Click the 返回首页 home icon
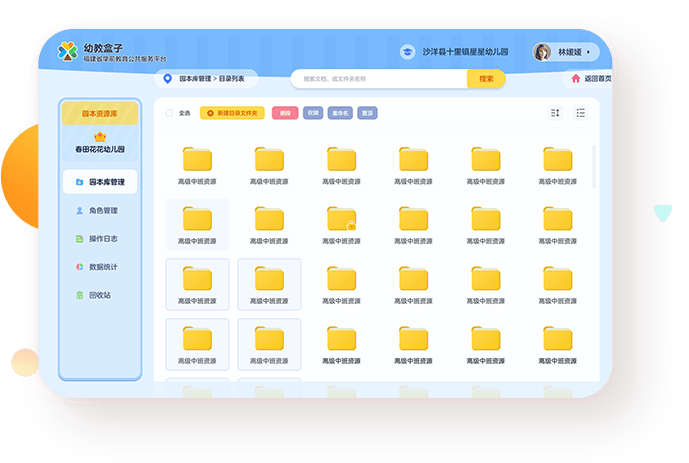The height and width of the screenshot is (463, 689). tap(575, 79)
